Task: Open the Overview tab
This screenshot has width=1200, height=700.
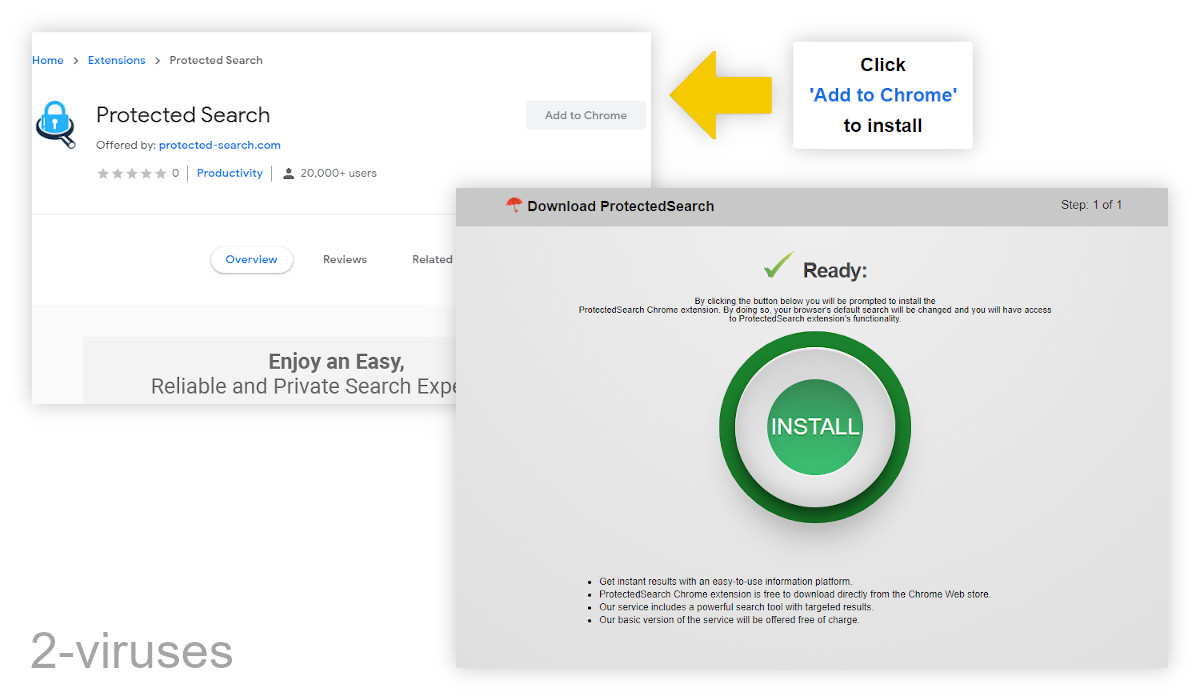Action: click(x=251, y=259)
